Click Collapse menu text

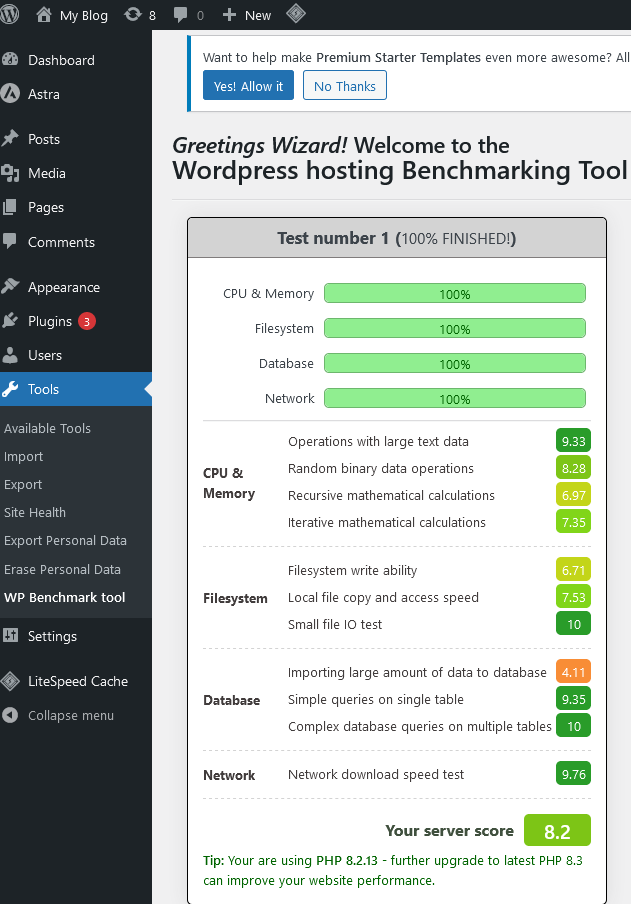tap(71, 715)
